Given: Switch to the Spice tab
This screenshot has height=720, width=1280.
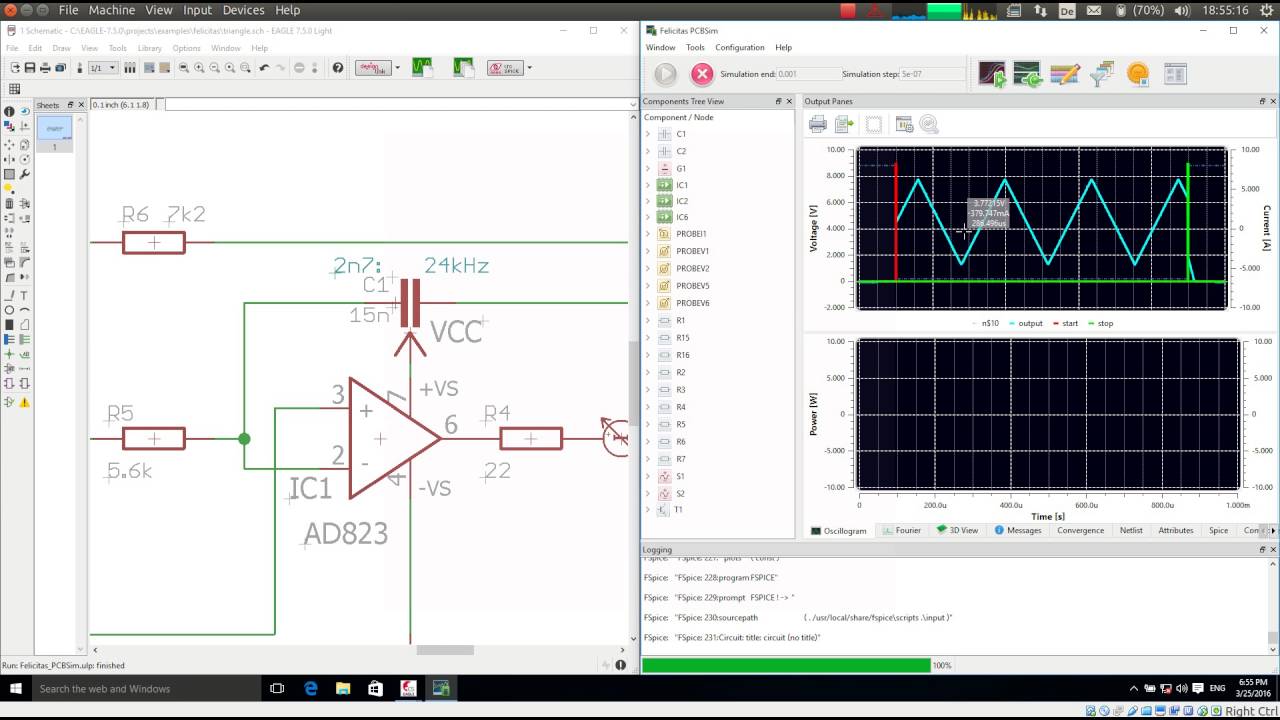Looking at the screenshot, I should pos(1218,530).
